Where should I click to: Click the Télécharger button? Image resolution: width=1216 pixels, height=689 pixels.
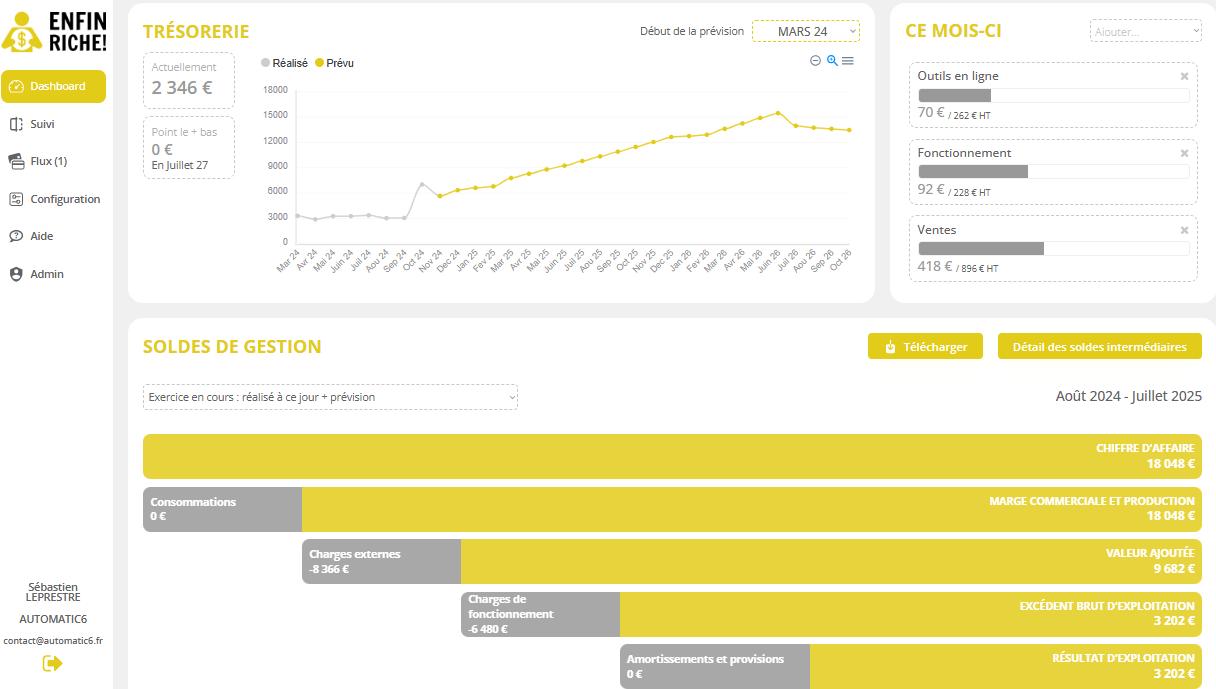pos(926,347)
